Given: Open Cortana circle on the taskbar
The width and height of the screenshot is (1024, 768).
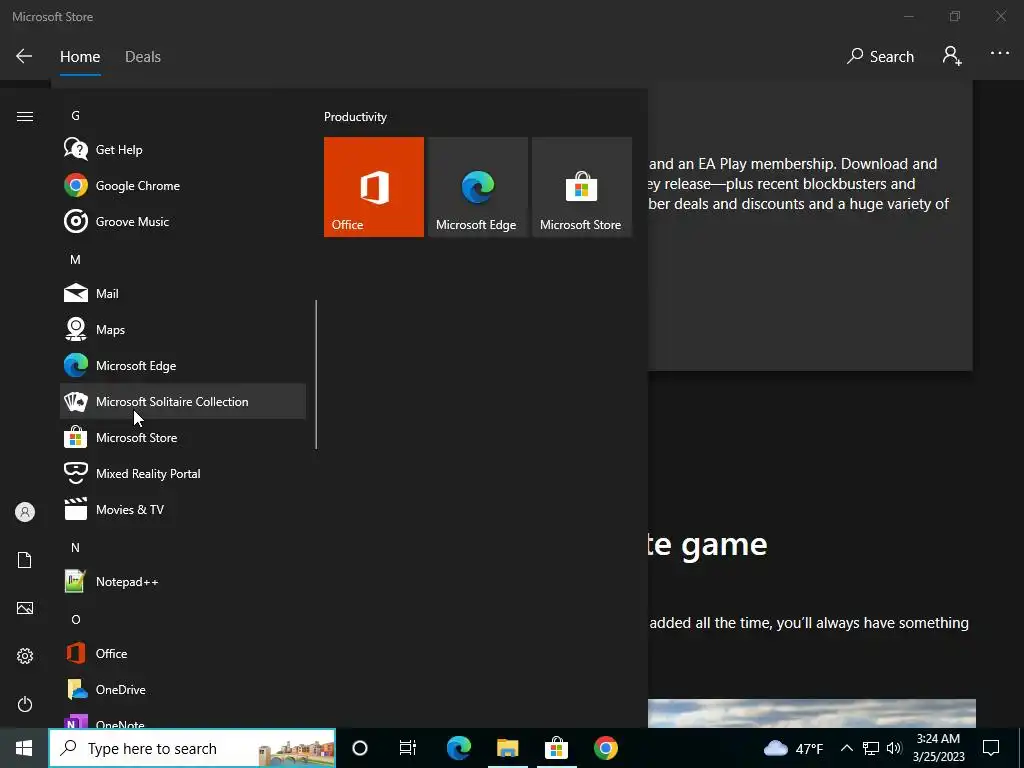Looking at the screenshot, I should (360, 748).
